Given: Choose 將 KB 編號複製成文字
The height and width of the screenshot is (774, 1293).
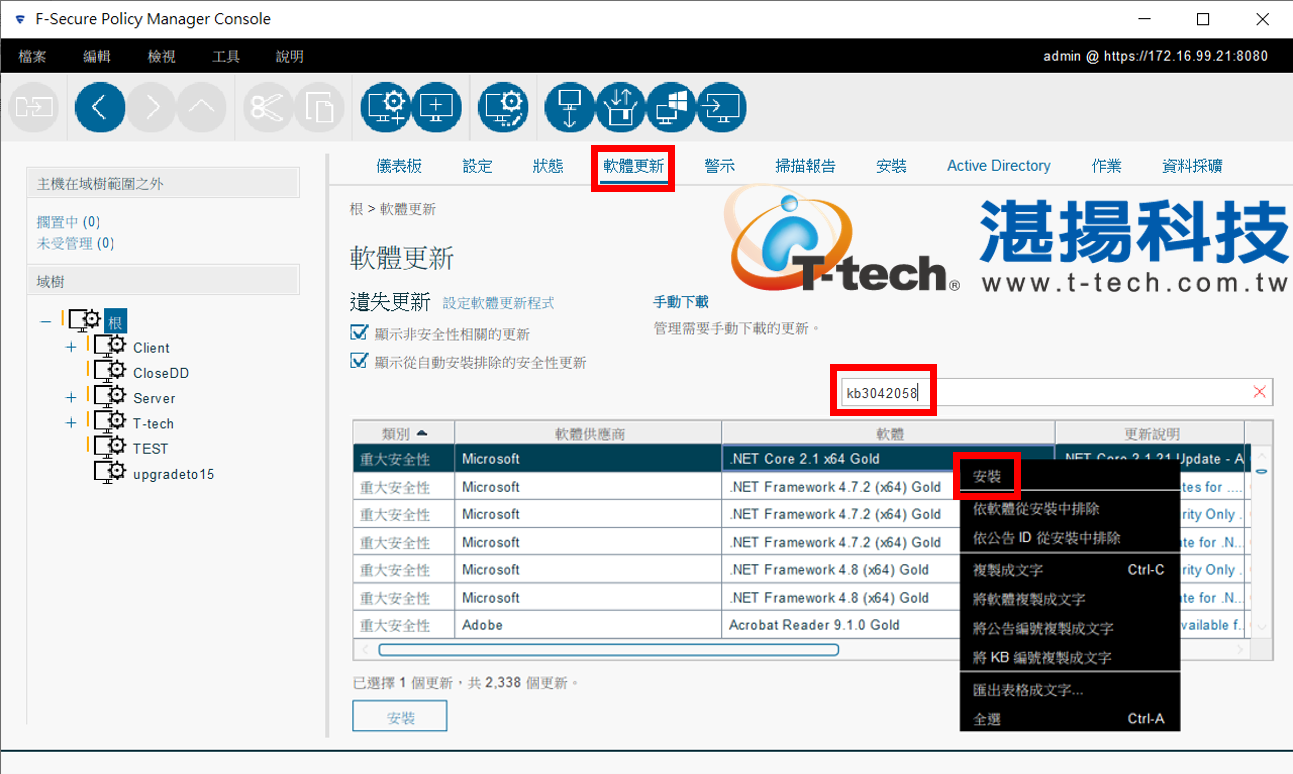Looking at the screenshot, I should pos(1070,657).
